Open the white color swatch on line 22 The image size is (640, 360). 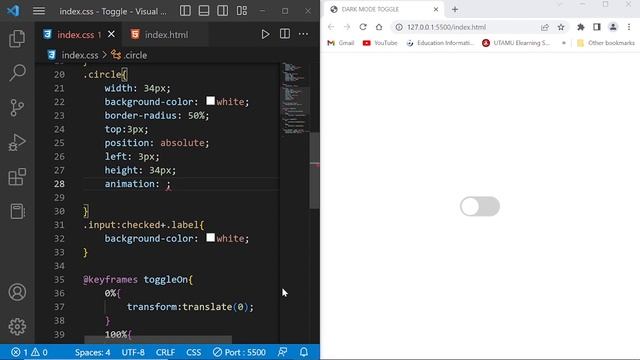click(x=211, y=101)
